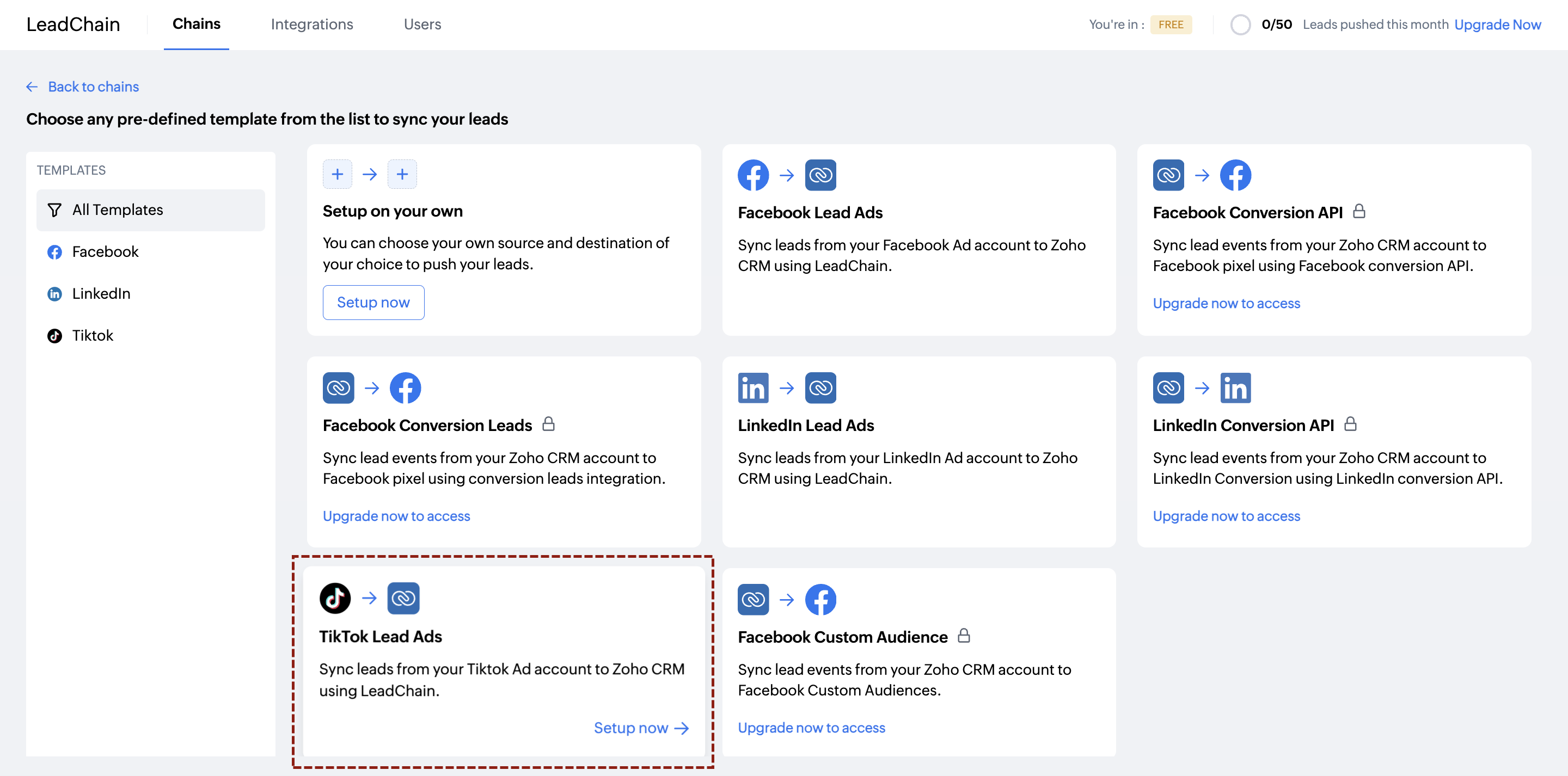Click the lock icon beside Facebook Conversion API
The height and width of the screenshot is (776, 1568).
click(1358, 212)
